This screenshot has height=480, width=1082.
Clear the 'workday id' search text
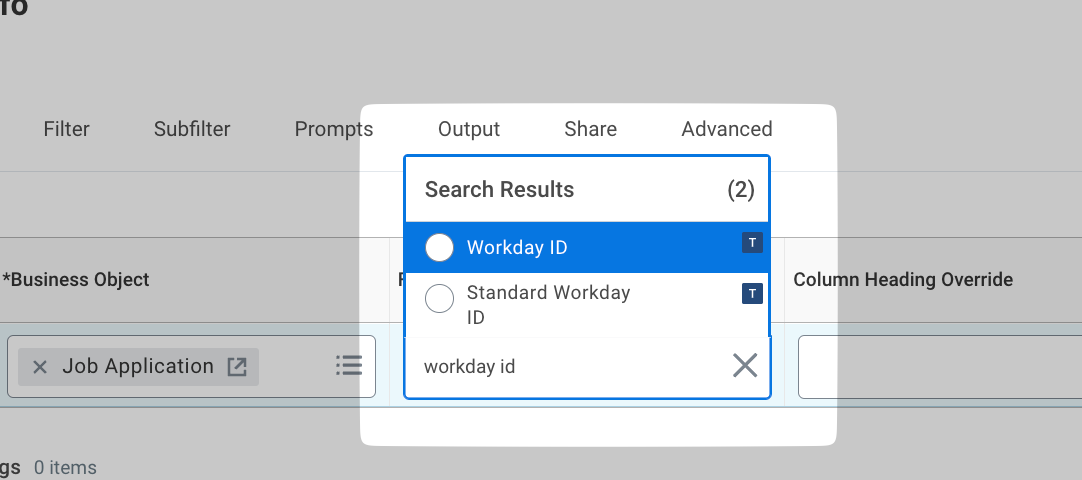click(x=744, y=366)
